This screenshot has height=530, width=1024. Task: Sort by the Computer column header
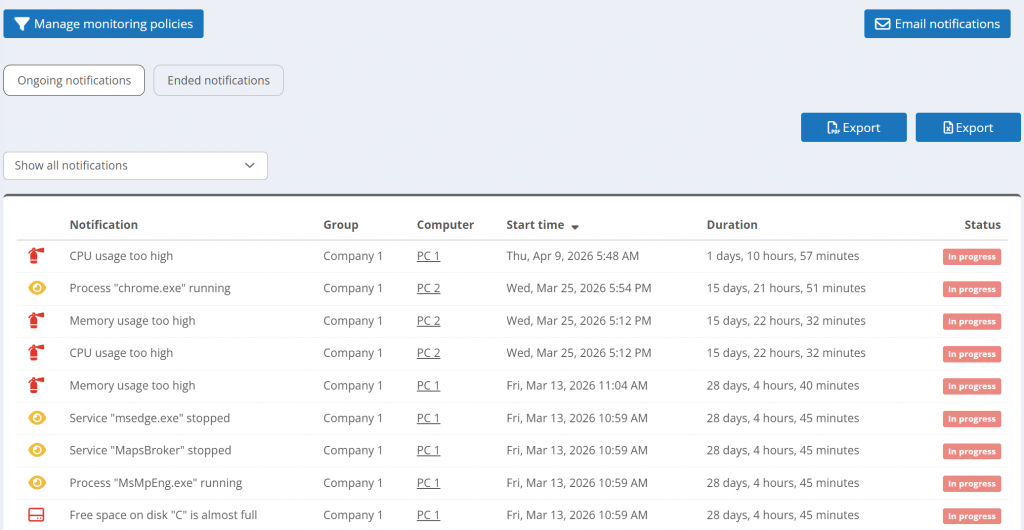[445, 225]
